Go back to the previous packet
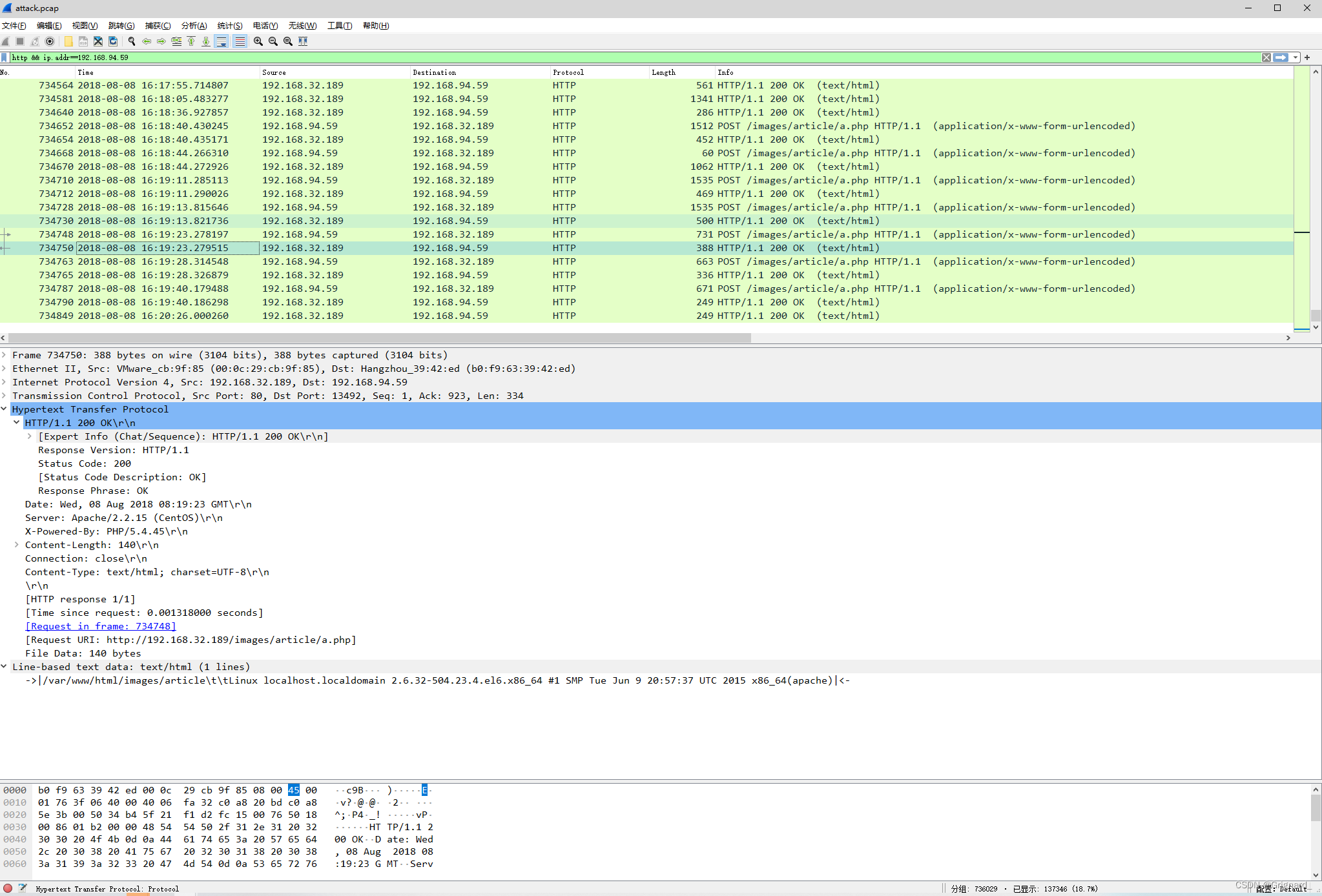 point(147,41)
